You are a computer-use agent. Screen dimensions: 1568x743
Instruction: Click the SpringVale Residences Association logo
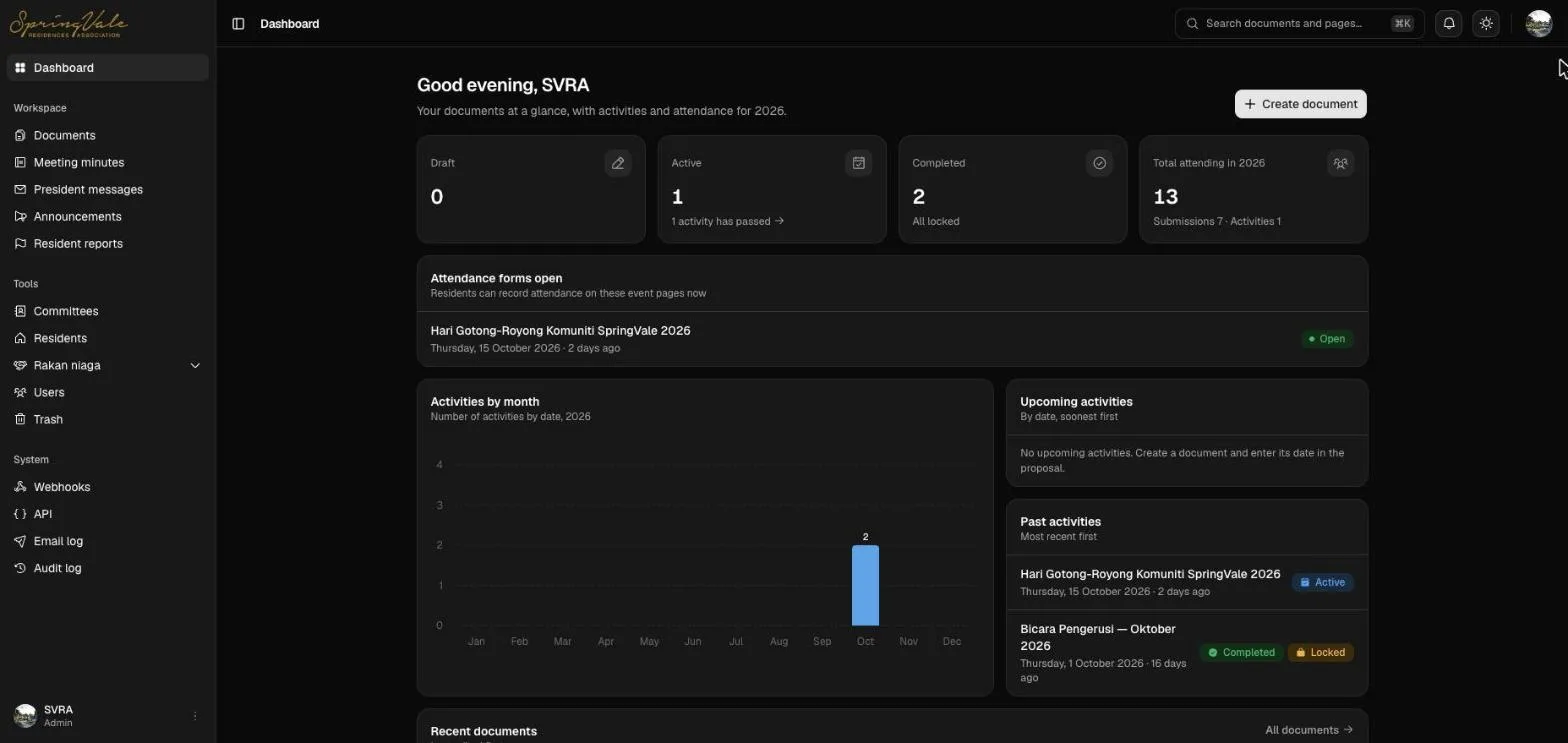coord(69,24)
